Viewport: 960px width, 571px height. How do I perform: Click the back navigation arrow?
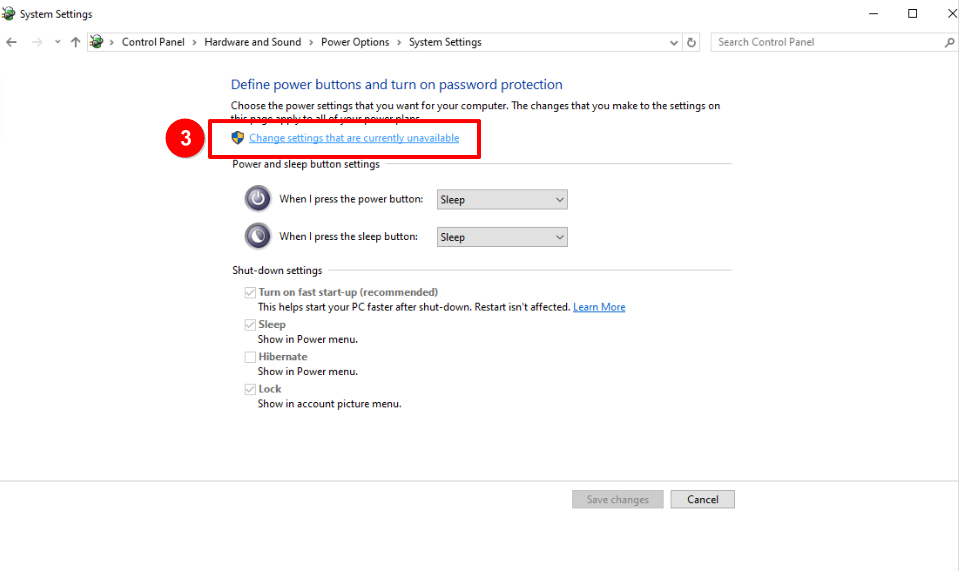[11, 42]
